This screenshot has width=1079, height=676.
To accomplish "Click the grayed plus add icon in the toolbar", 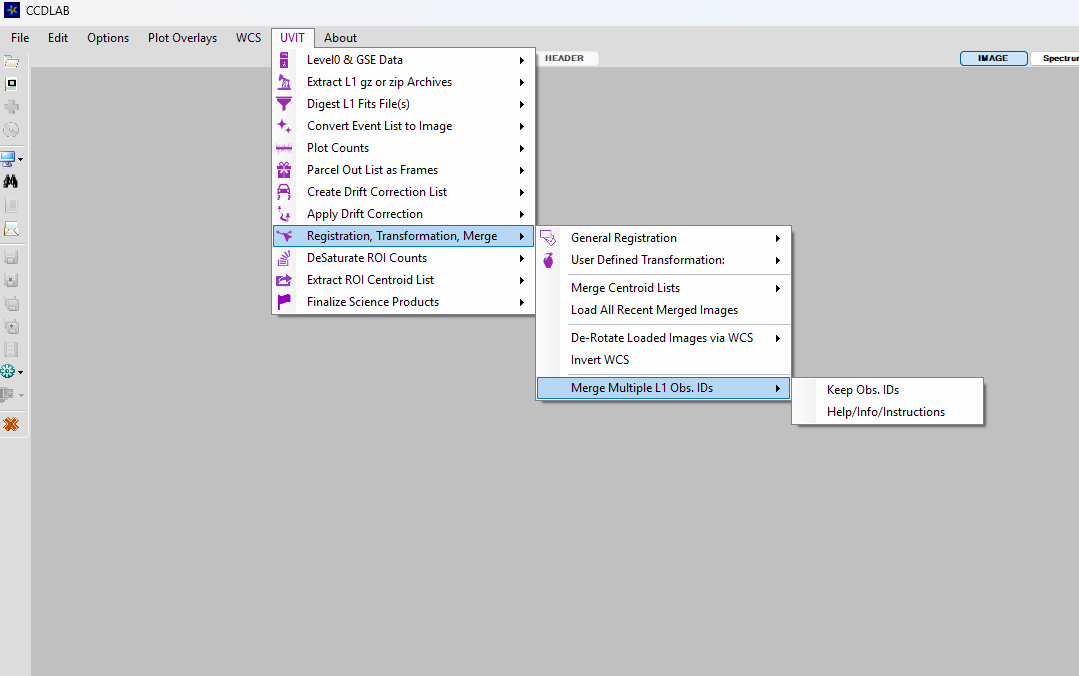I will (x=11, y=107).
